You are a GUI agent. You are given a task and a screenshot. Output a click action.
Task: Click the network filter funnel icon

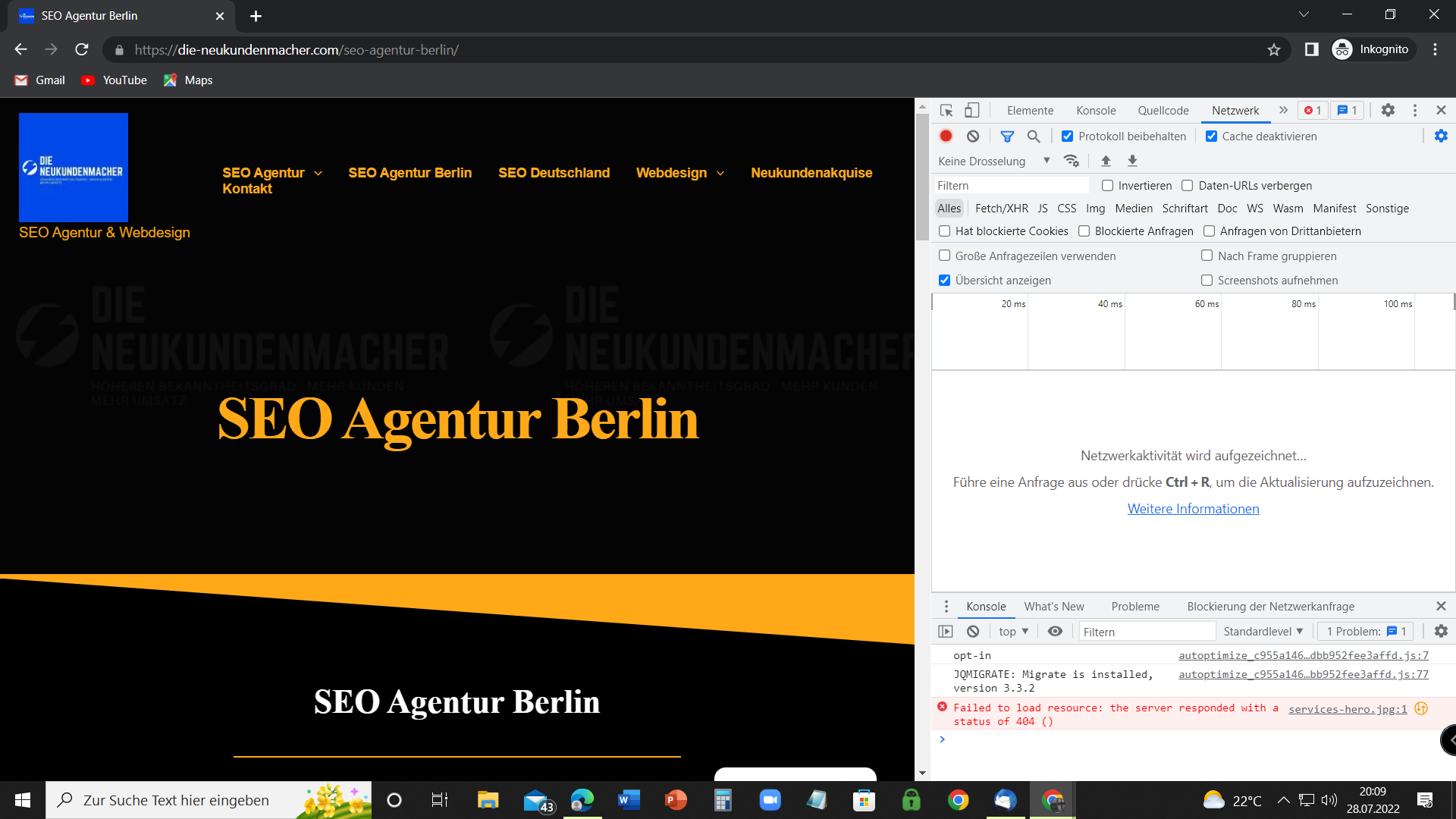coord(1007,136)
